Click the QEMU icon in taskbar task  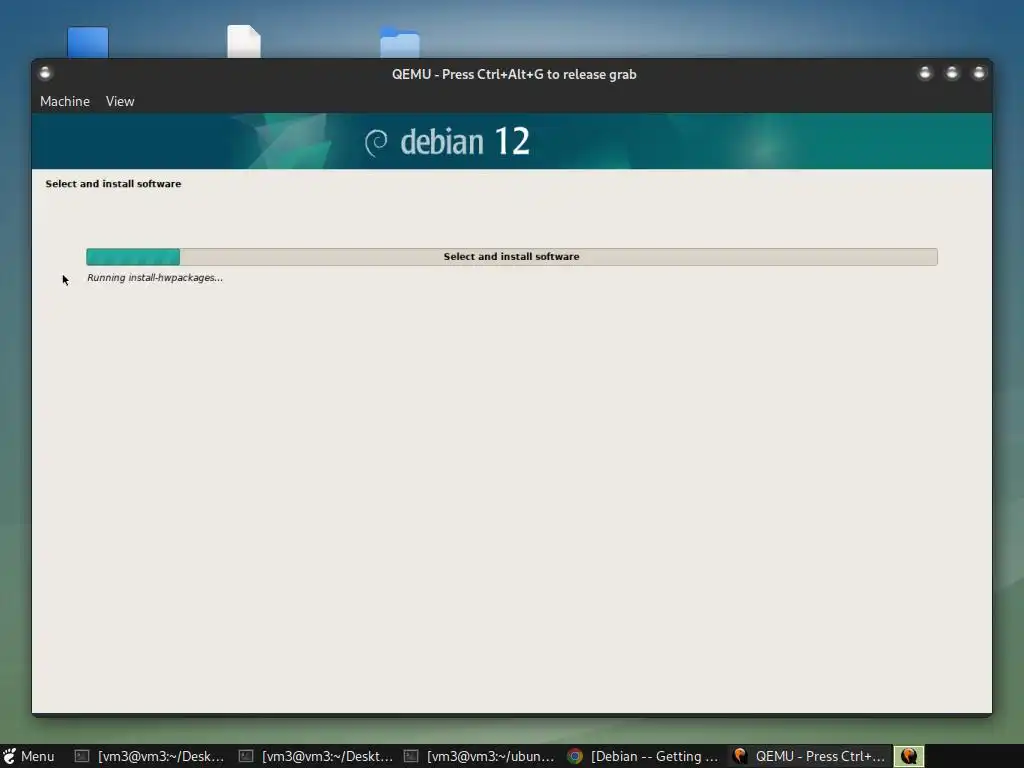click(x=739, y=756)
